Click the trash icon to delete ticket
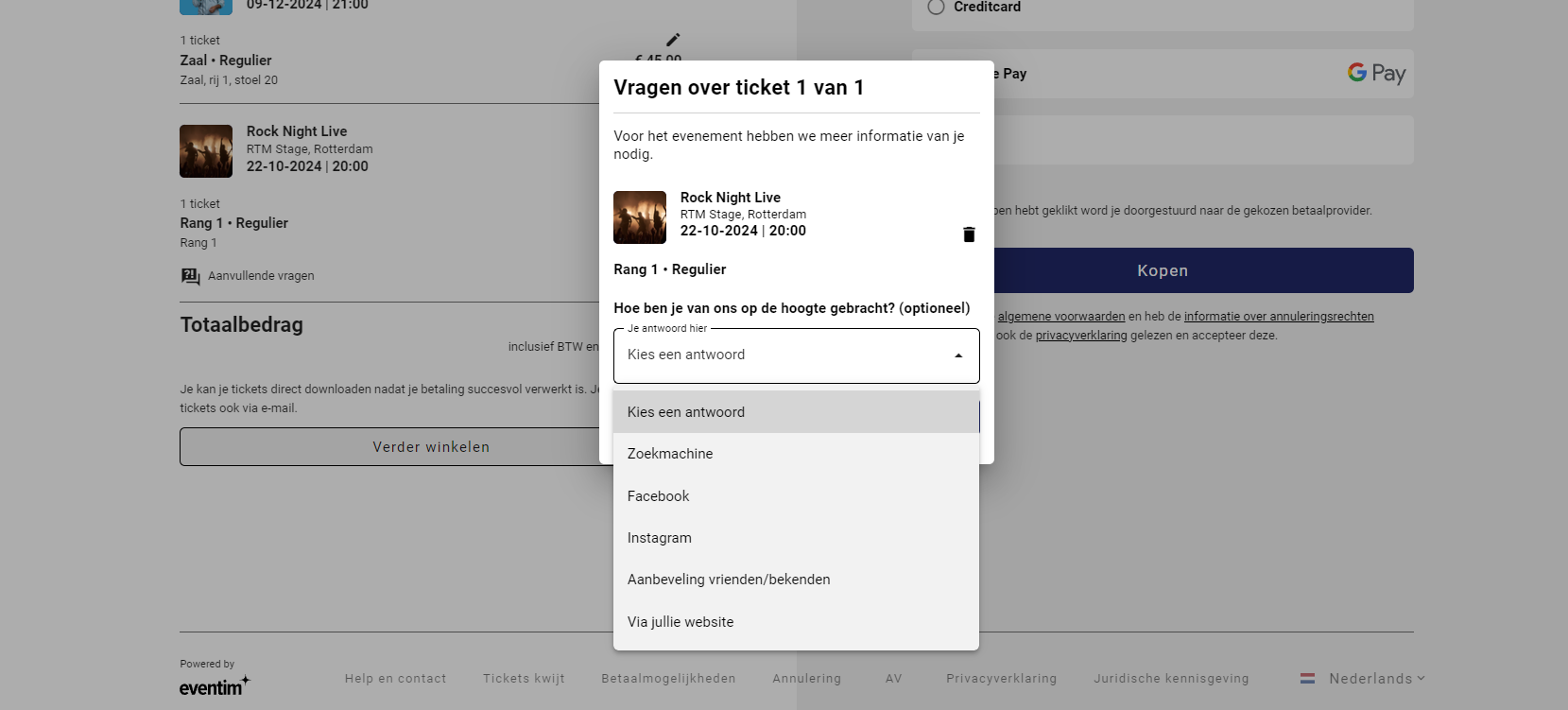 click(x=968, y=234)
